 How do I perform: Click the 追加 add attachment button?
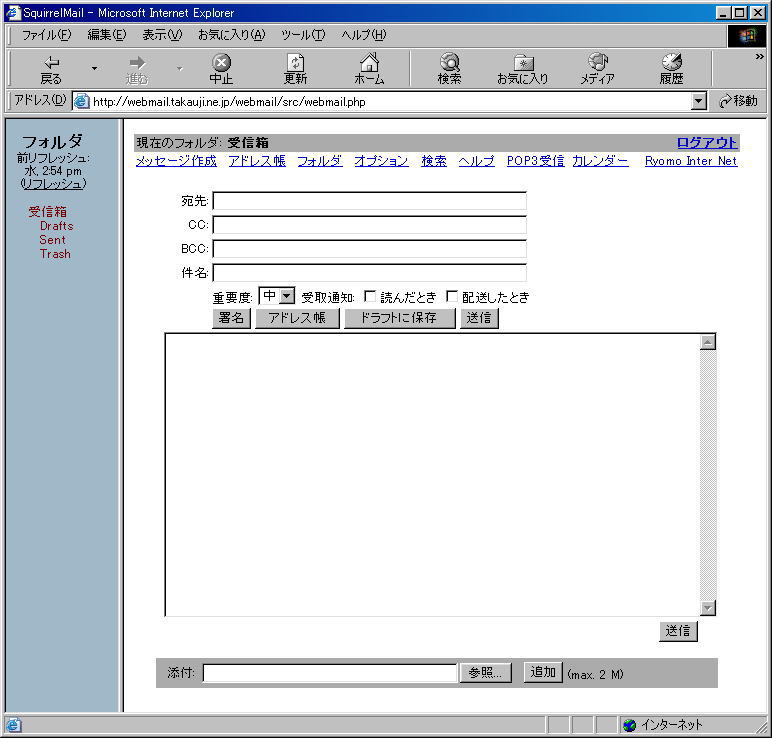[x=543, y=672]
